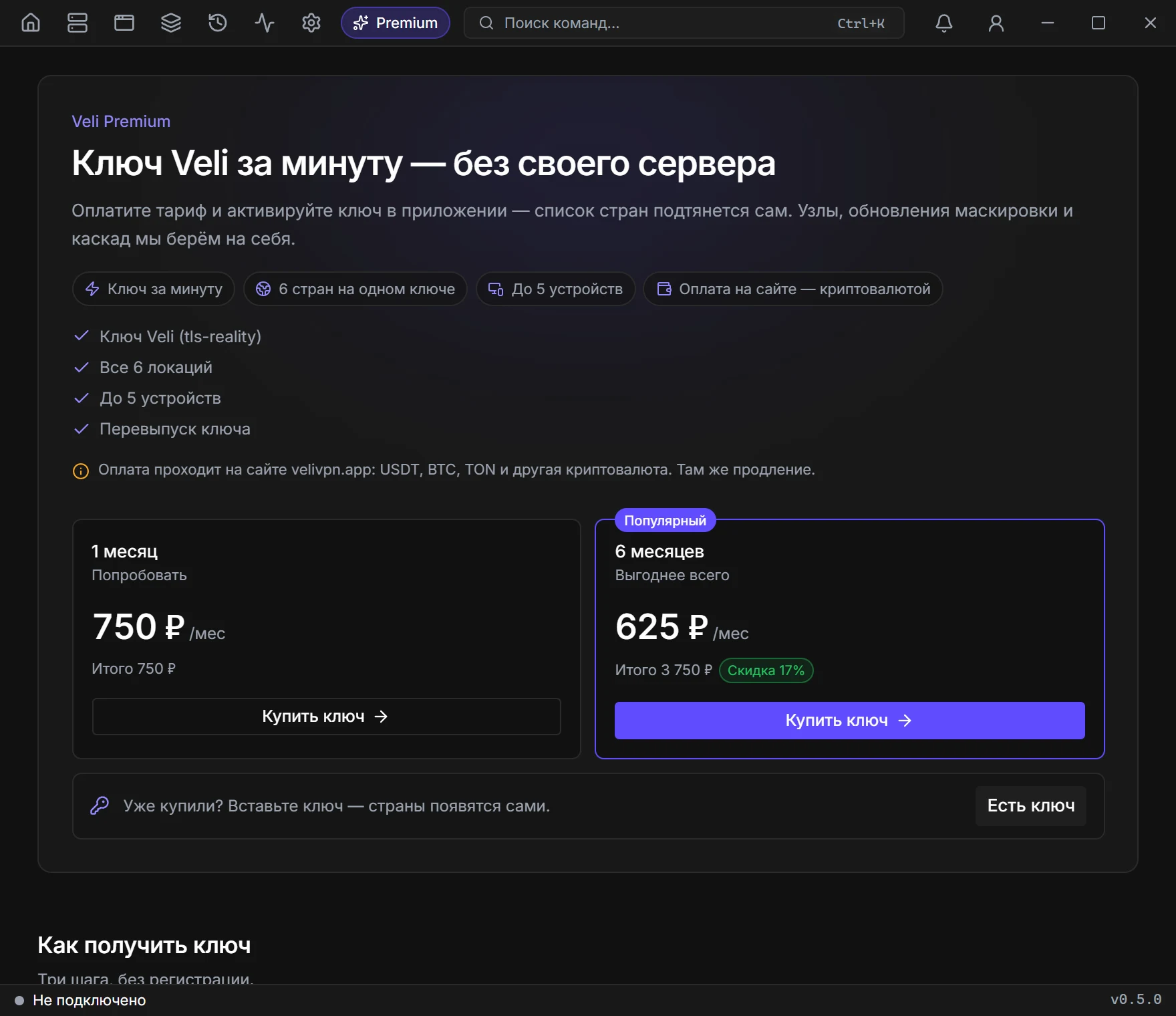
Task: Click "Не подключено" status indicator
Action: point(80,1001)
